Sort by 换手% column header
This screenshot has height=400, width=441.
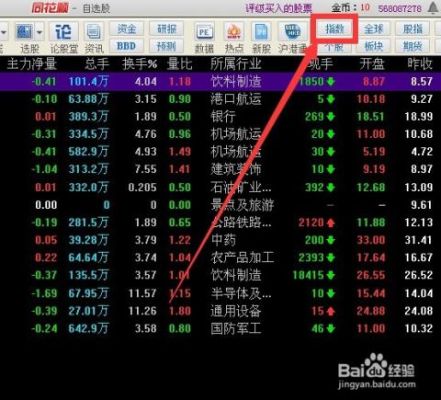(140, 64)
